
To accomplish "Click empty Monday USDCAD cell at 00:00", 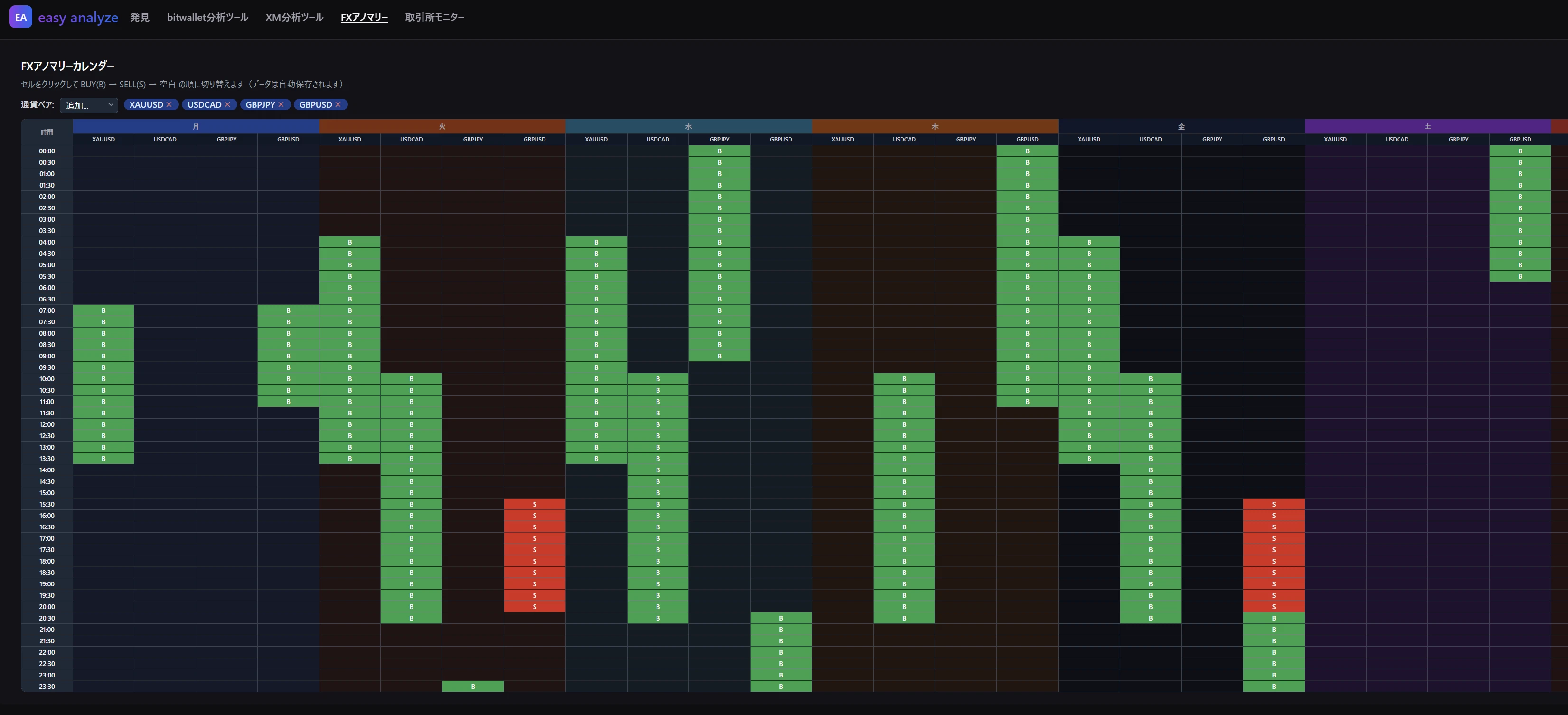I will pyautogui.click(x=165, y=151).
